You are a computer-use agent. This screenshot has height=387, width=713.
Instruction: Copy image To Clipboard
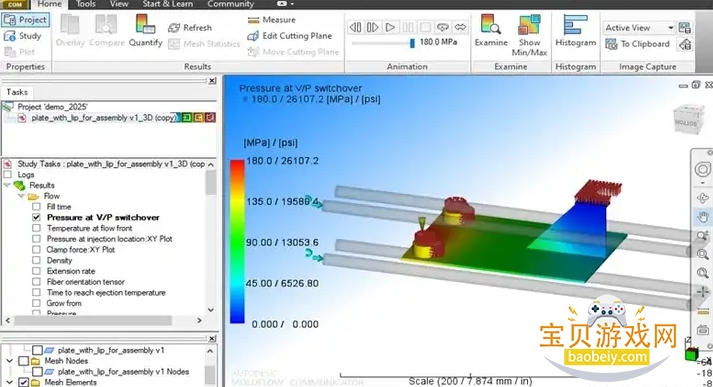pos(638,44)
